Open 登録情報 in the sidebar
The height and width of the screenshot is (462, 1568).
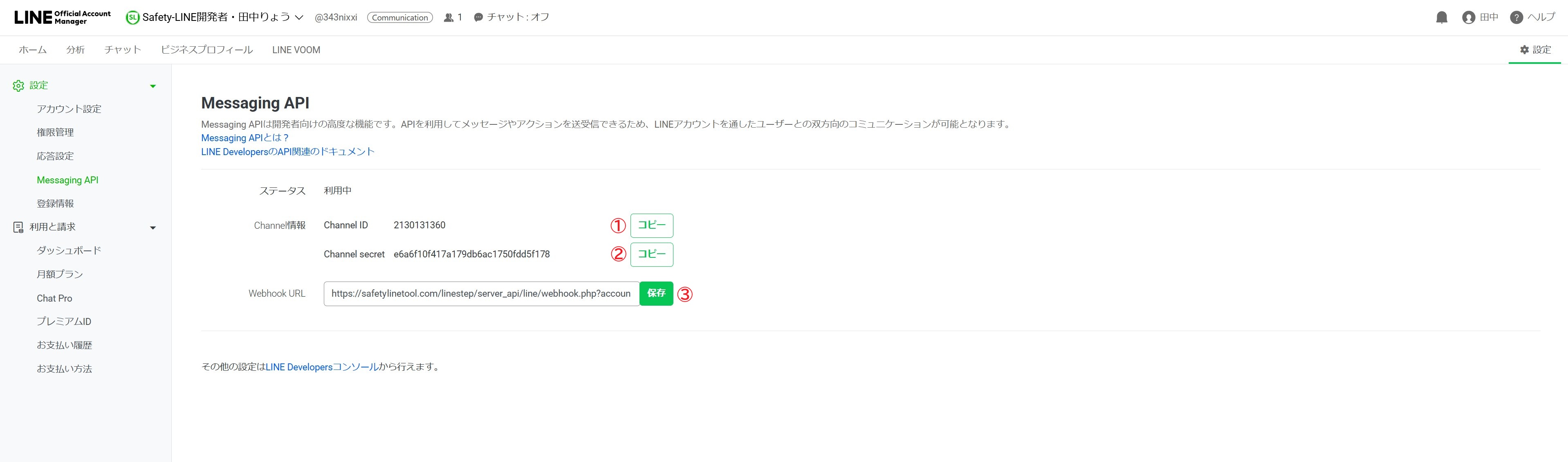(55, 203)
